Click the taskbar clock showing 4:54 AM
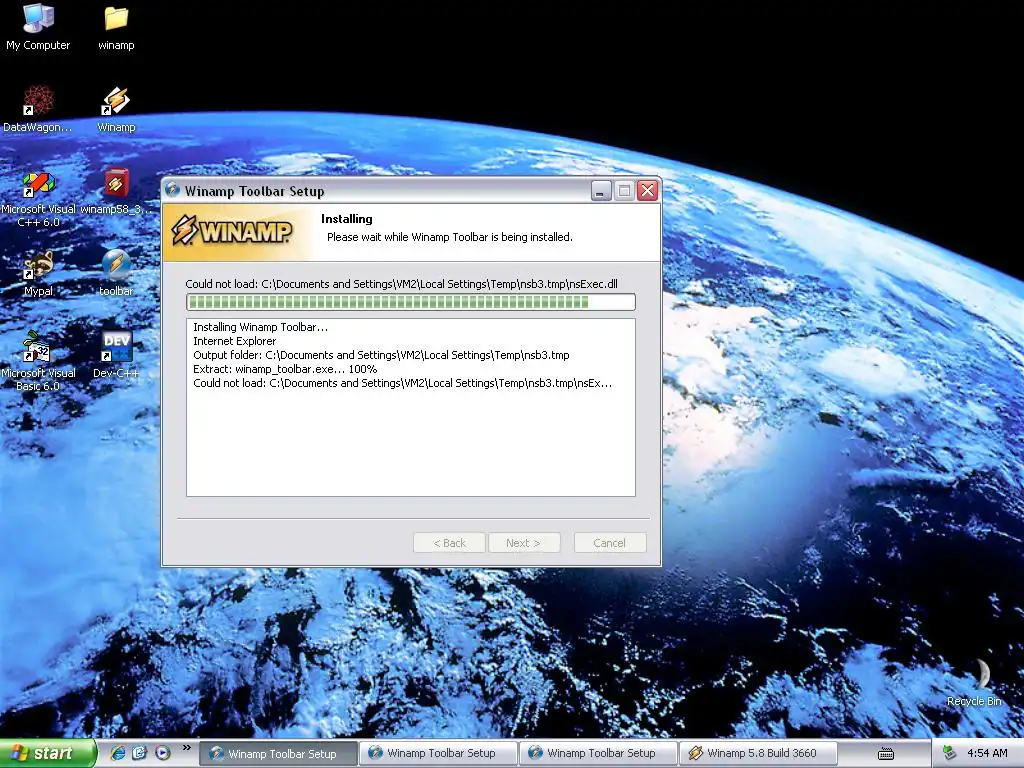Screen dimensions: 1024x768 pyautogui.click(x=987, y=753)
